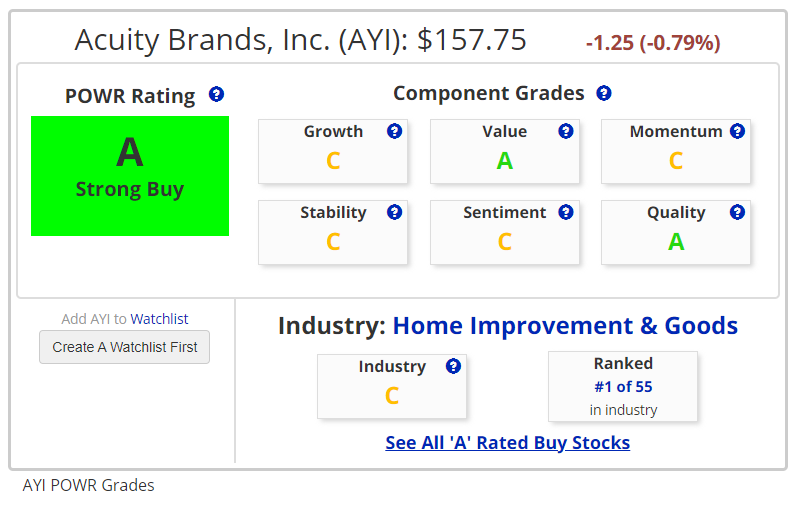800x509 pixels.
Task: Select the Quality grade A card
Action: pyautogui.click(x=676, y=232)
